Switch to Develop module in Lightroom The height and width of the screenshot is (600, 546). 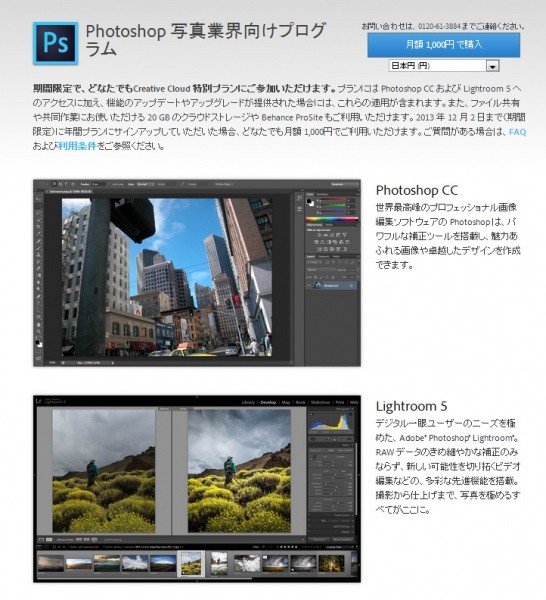(268, 403)
